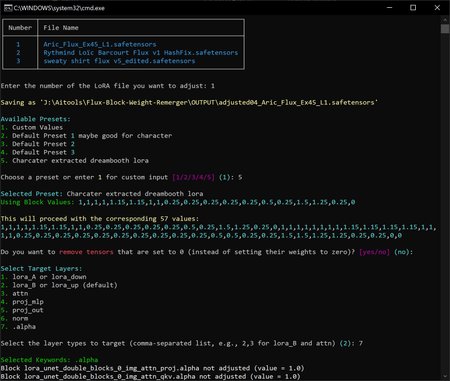Click the proj_mlp layer option

(x=22, y=302)
